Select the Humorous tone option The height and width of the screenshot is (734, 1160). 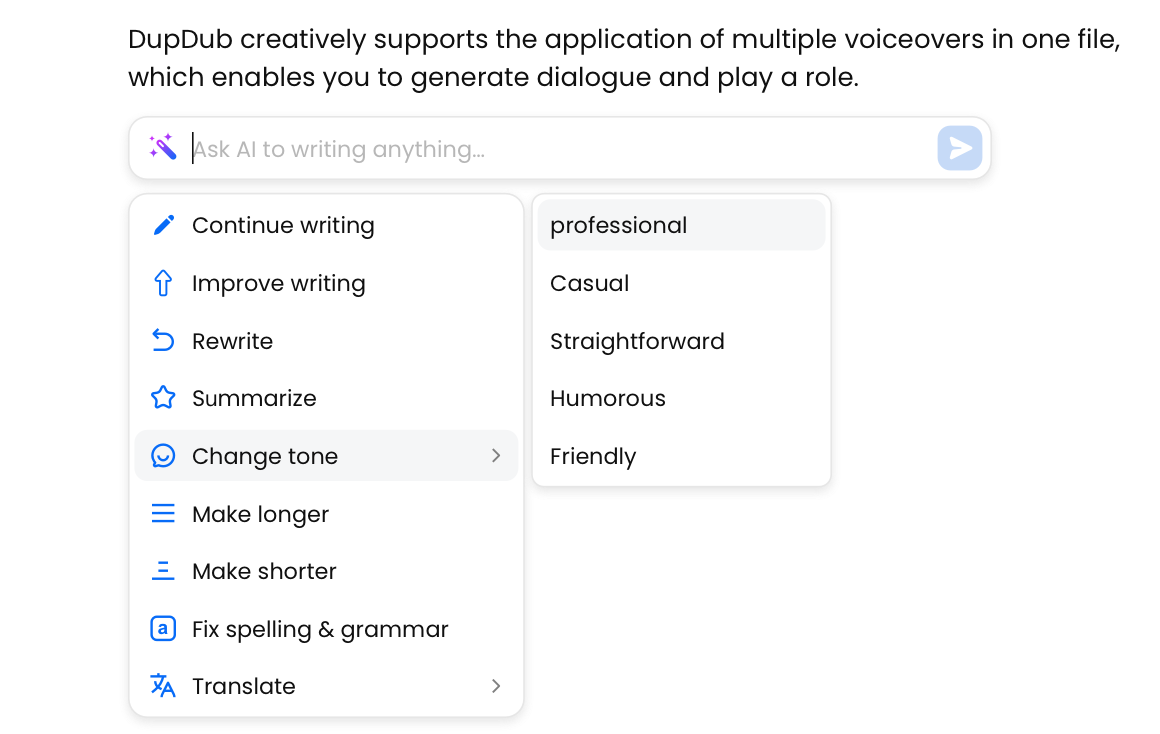point(607,398)
